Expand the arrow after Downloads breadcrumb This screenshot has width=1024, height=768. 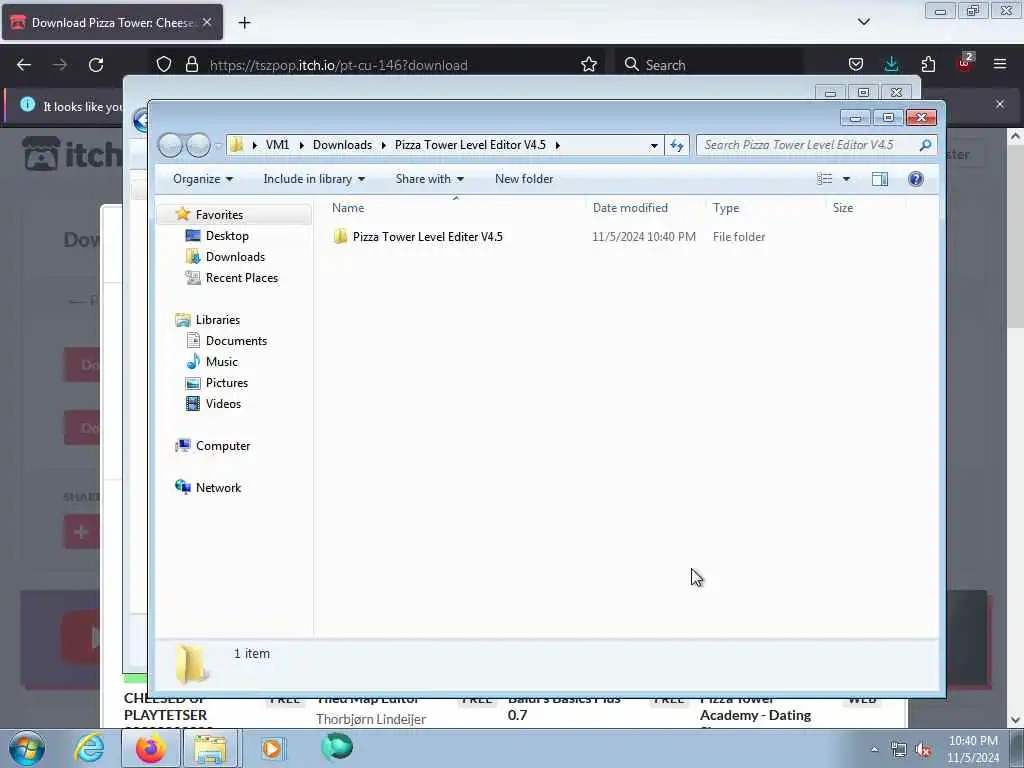pyautogui.click(x=383, y=145)
